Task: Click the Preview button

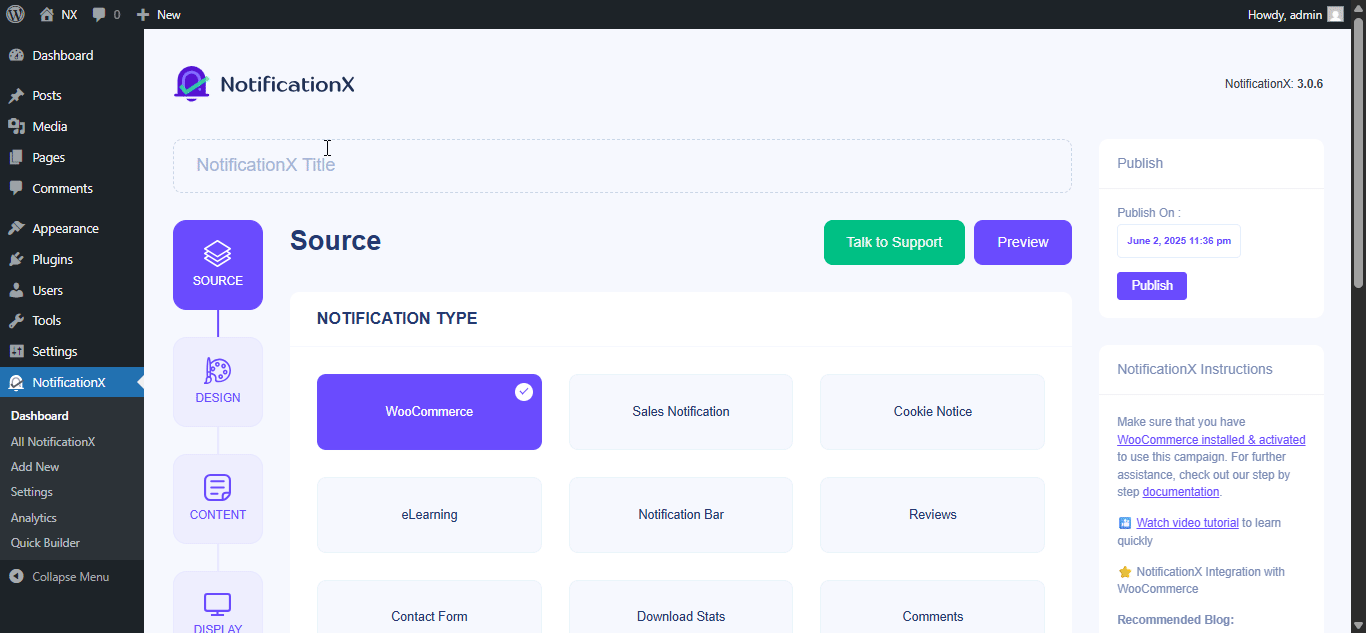Action: tap(1023, 242)
